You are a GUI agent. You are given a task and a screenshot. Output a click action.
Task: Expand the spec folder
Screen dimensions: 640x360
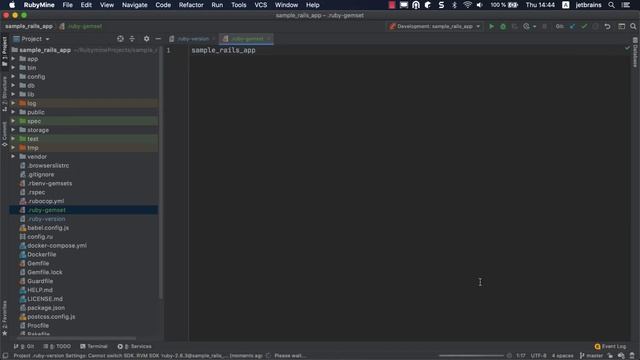coord(13,121)
